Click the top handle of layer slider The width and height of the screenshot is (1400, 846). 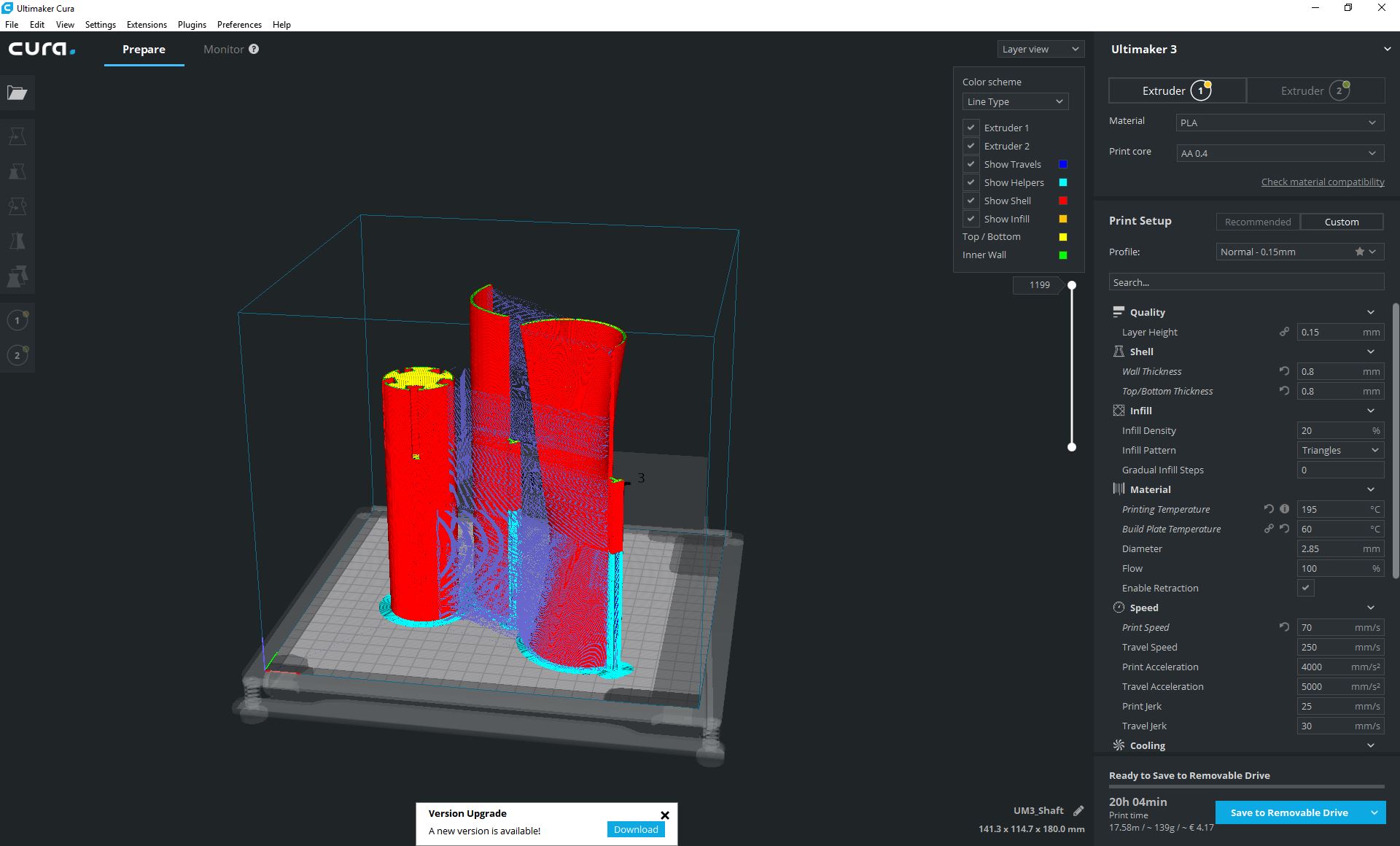(x=1072, y=285)
